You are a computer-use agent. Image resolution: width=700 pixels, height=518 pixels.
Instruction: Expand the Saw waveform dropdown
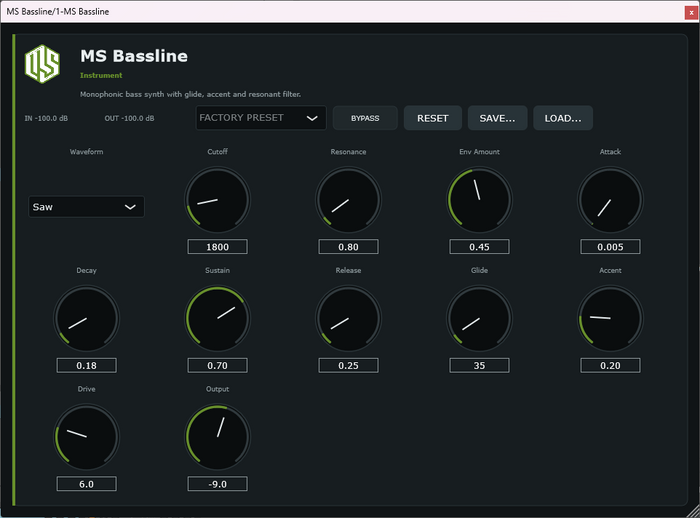tap(86, 207)
